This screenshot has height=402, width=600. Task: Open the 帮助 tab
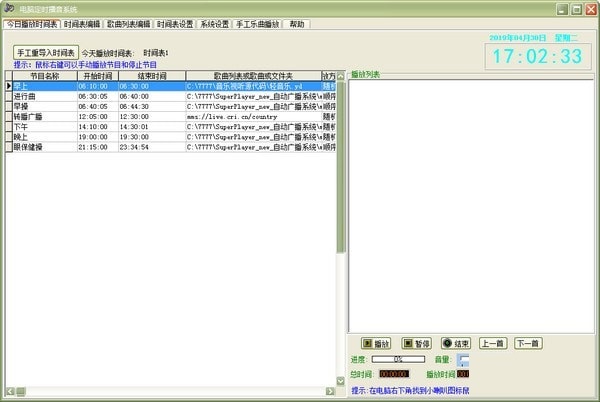[x=297, y=23]
